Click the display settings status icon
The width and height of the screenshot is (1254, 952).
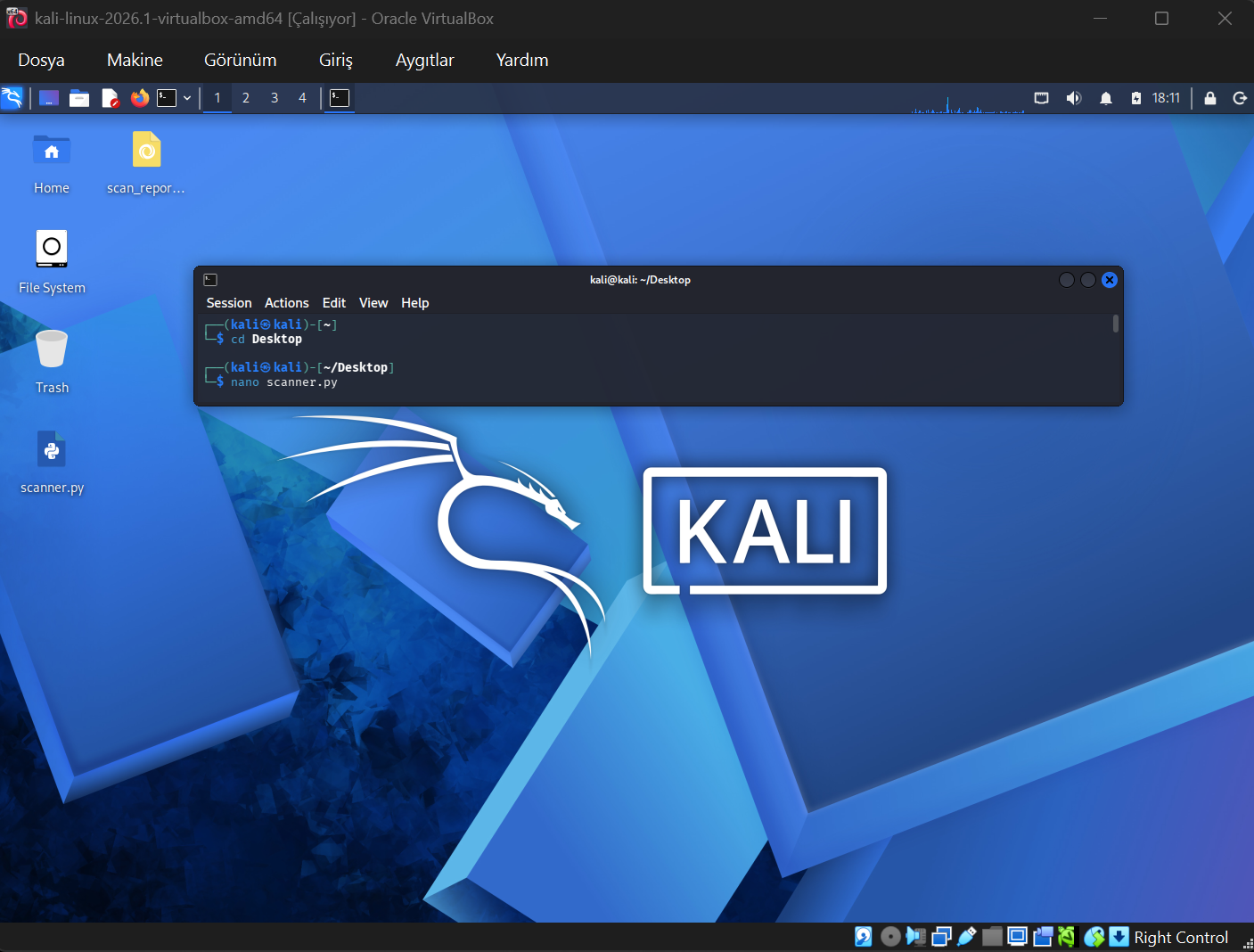point(1018,937)
